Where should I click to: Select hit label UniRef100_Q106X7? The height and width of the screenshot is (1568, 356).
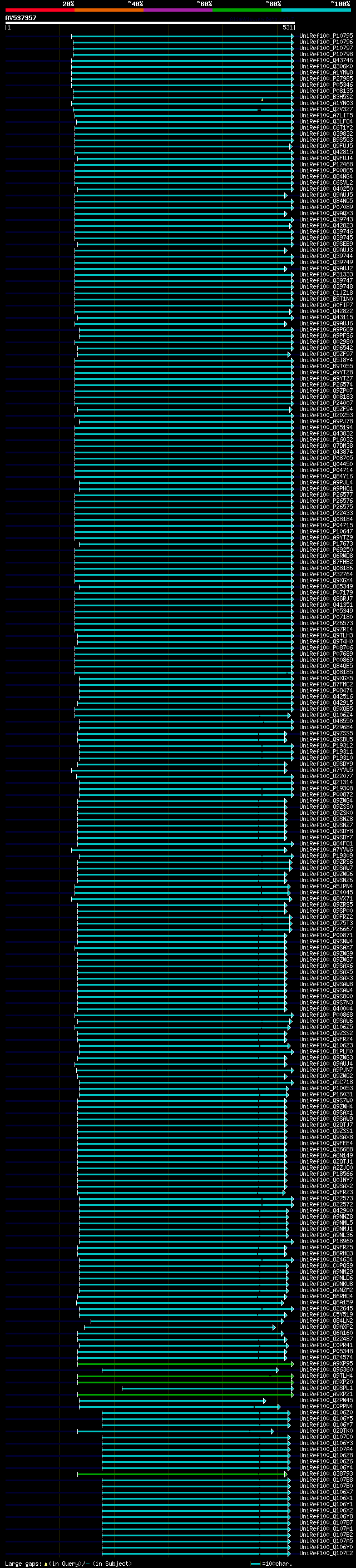point(326,1492)
